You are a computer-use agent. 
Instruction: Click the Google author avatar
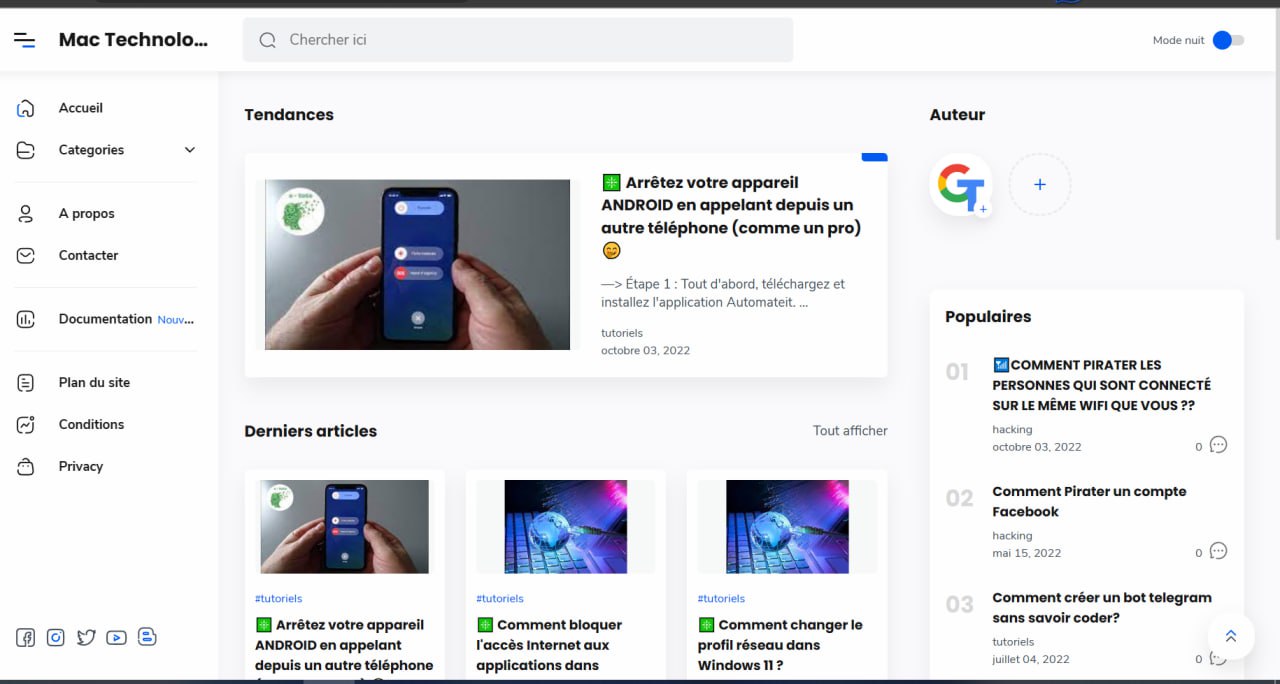pyautogui.click(x=961, y=185)
